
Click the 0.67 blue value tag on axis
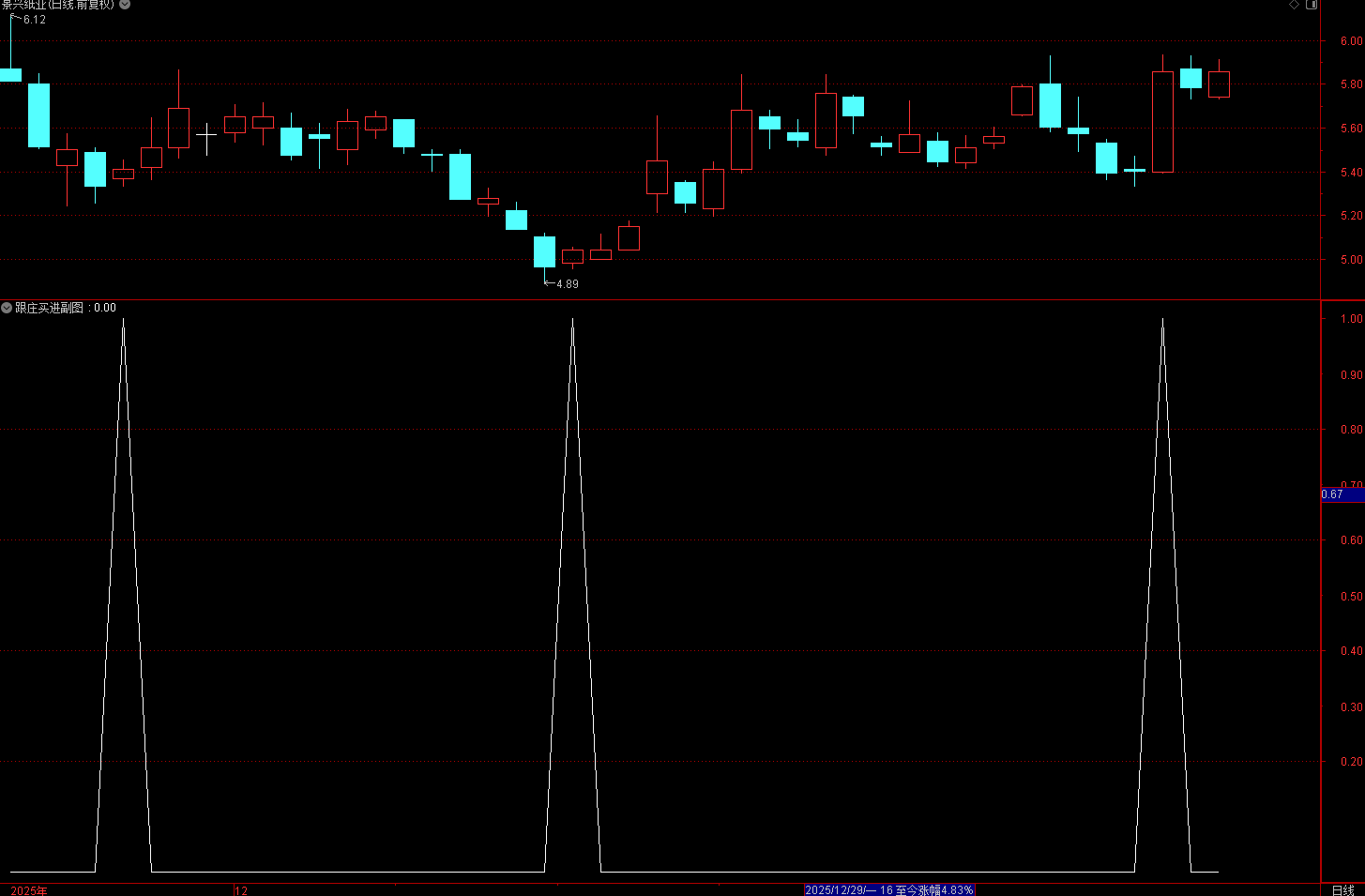click(x=1342, y=494)
